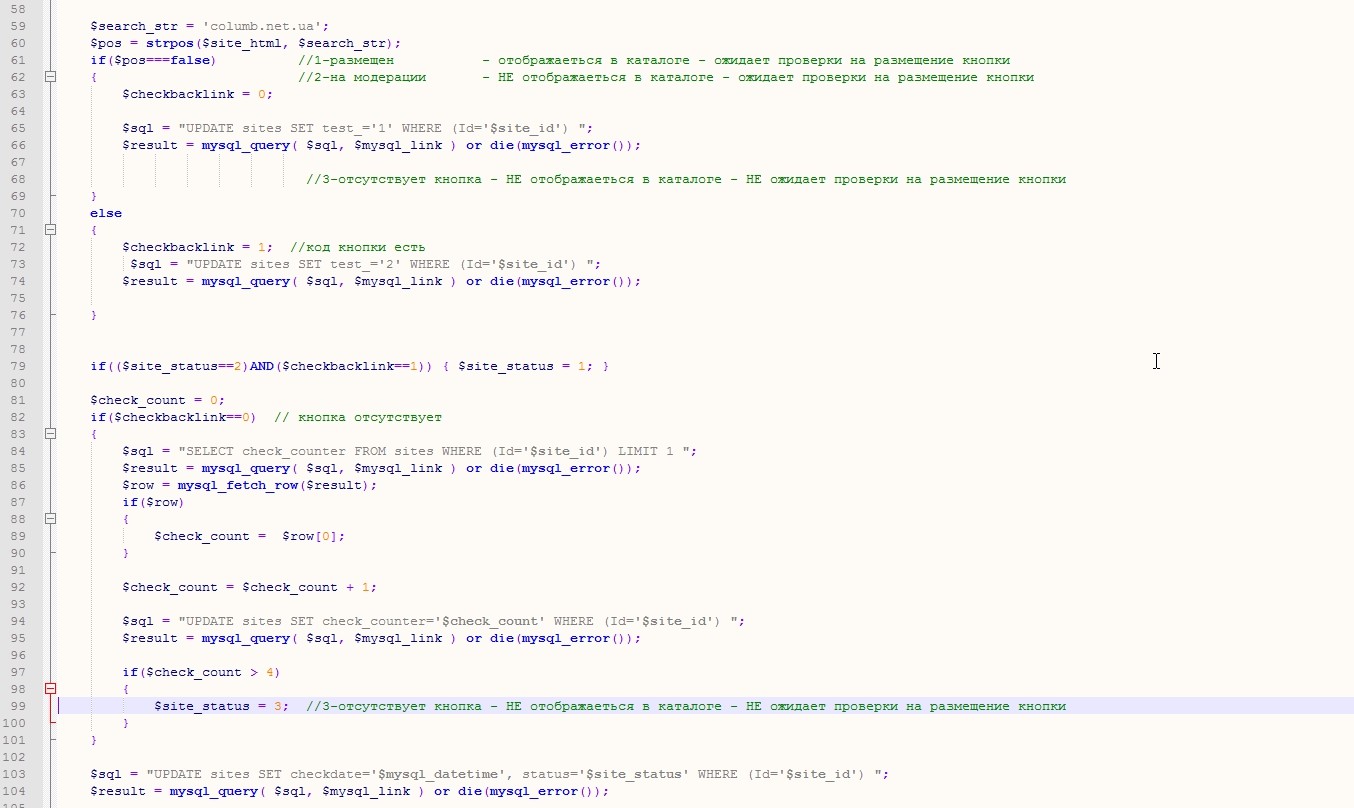The width and height of the screenshot is (1354, 808).
Task: Click '$checkbacklink = 1;' on line 72
Action: [x=197, y=247]
